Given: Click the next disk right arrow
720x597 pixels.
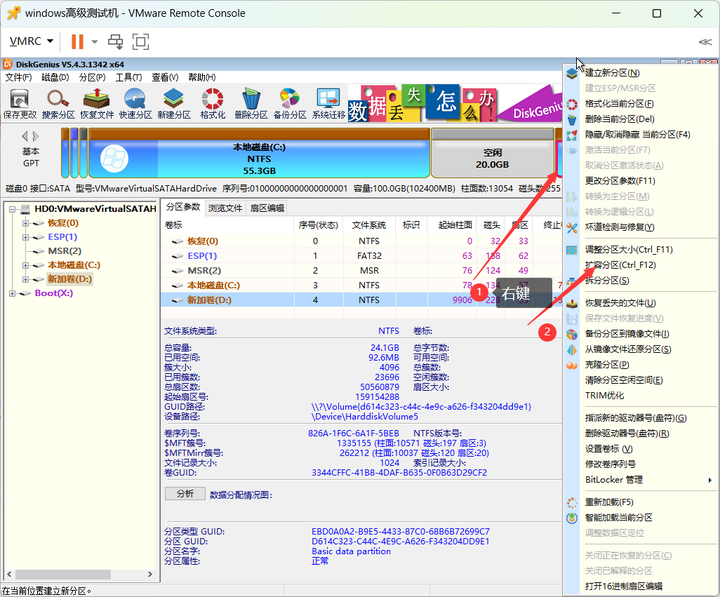Looking at the screenshot, I should (36, 136).
